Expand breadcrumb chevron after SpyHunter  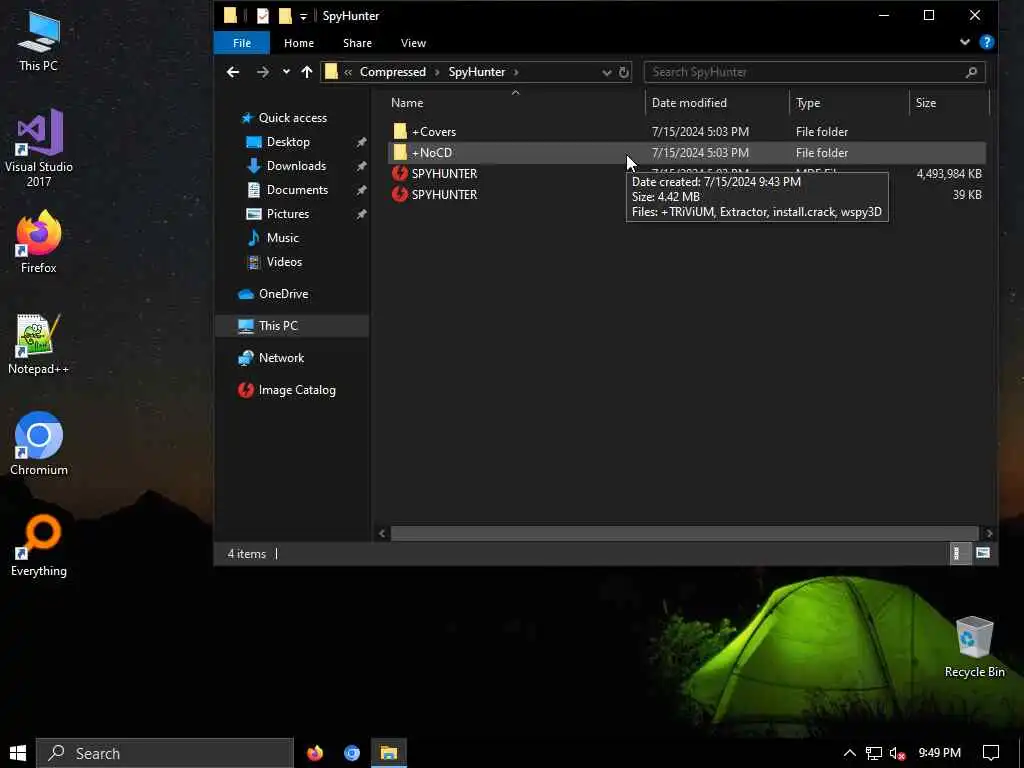tap(516, 72)
